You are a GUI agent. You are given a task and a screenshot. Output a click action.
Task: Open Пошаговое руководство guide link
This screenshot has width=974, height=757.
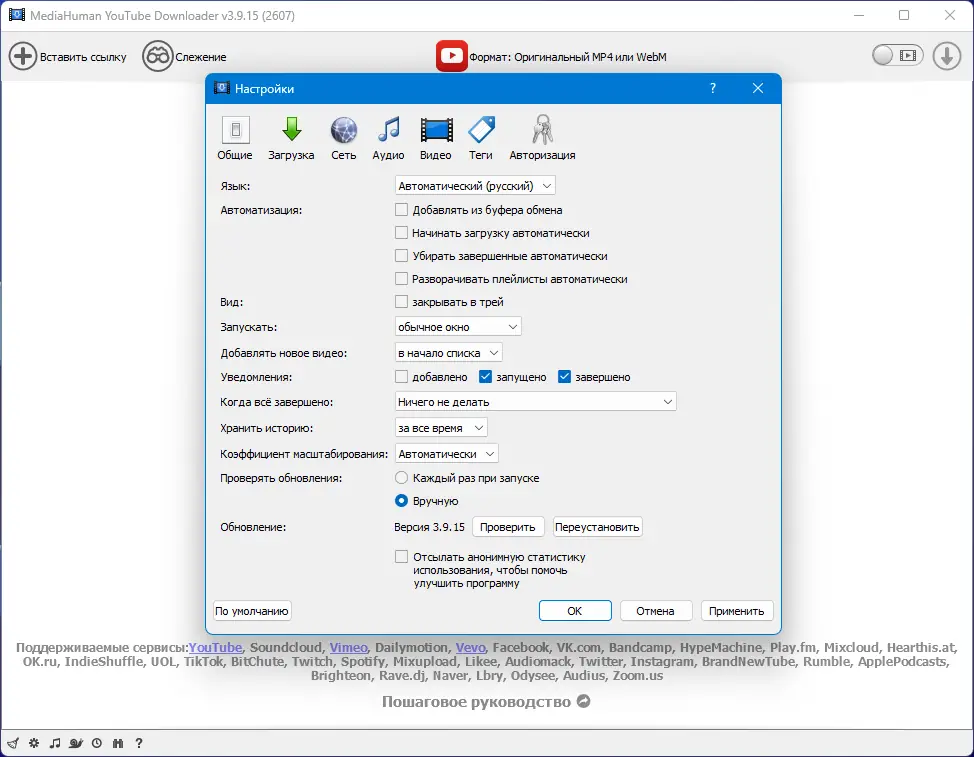(x=476, y=702)
